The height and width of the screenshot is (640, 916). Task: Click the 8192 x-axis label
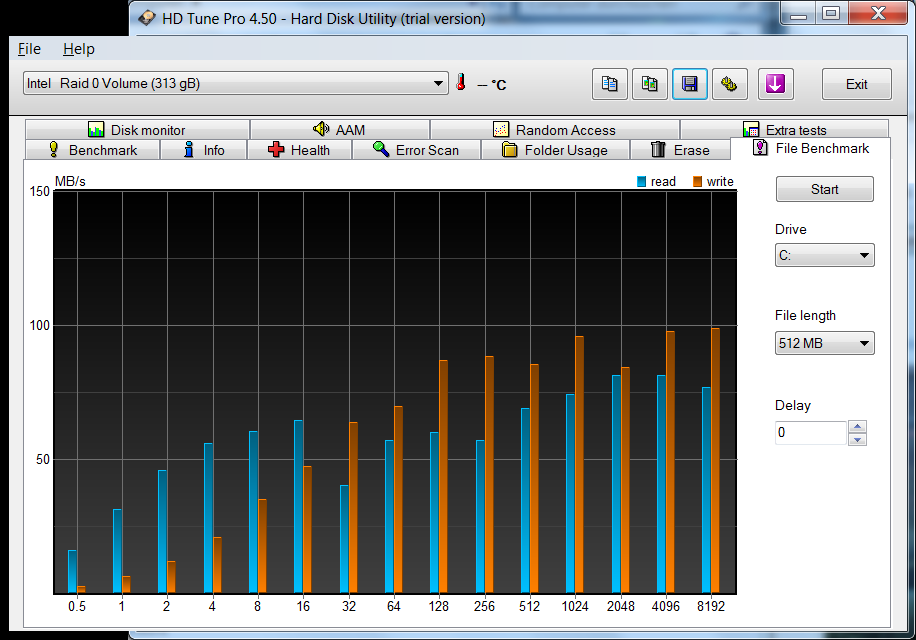pos(710,606)
